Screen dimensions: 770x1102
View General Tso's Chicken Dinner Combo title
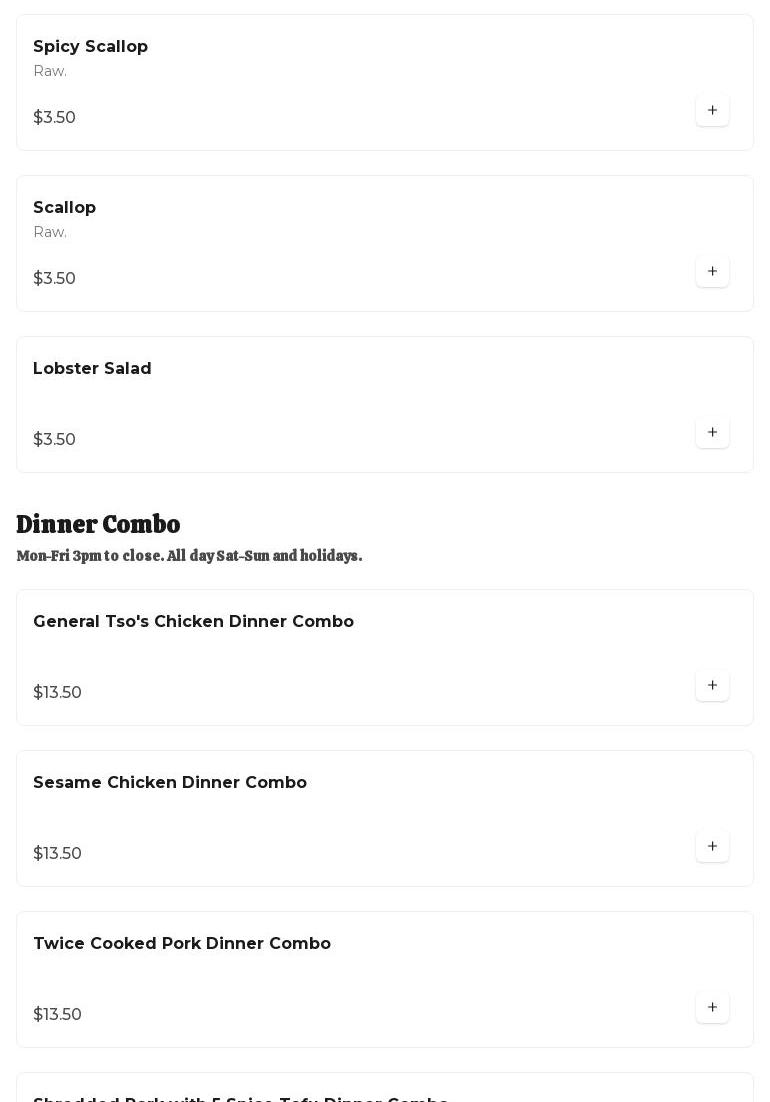pos(193,622)
